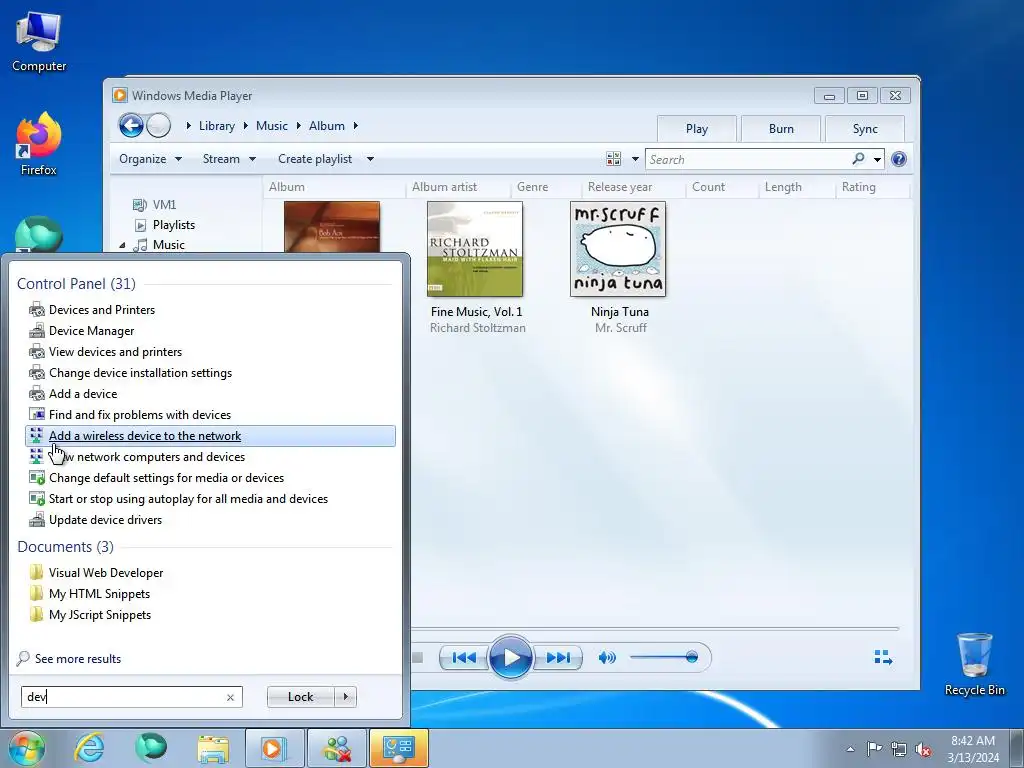Switch to the Sync tab
1024x768 pixels.
865,129
